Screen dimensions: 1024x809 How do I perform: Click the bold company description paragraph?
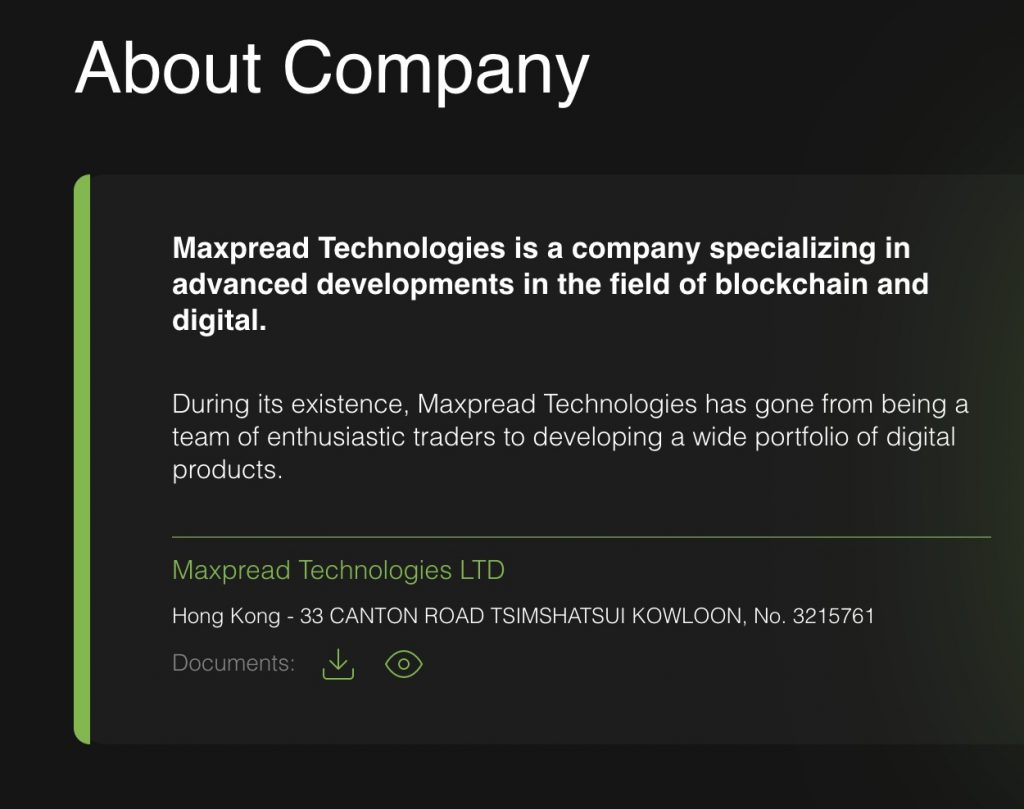tap(550, 284)
